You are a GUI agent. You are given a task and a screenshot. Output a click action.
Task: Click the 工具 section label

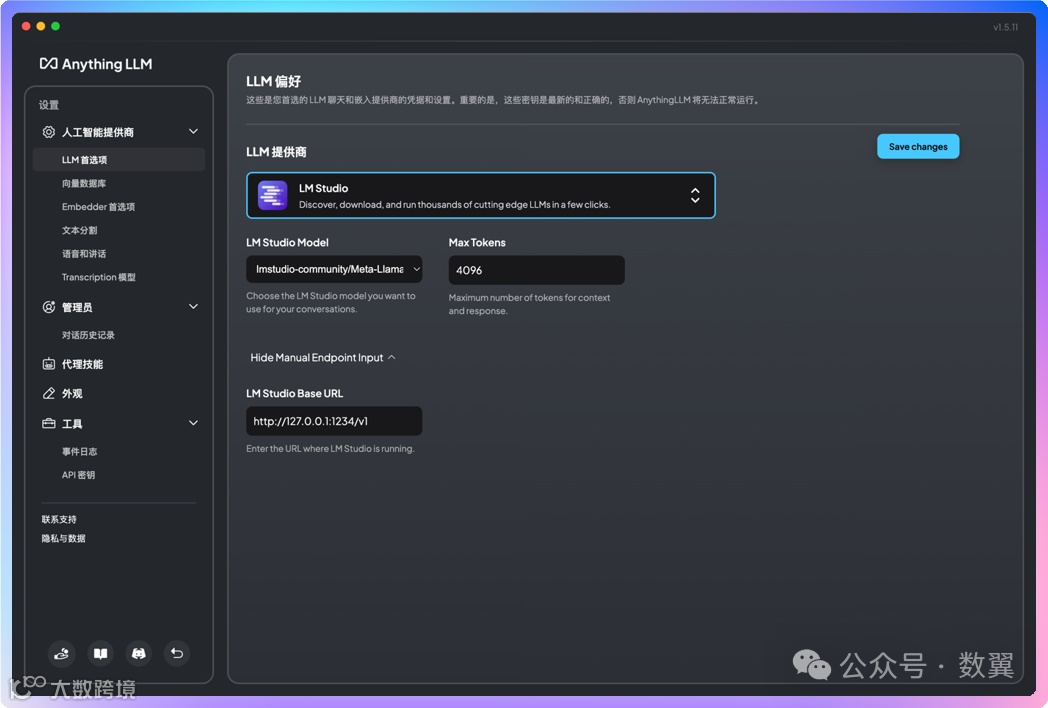coord(72,423)
